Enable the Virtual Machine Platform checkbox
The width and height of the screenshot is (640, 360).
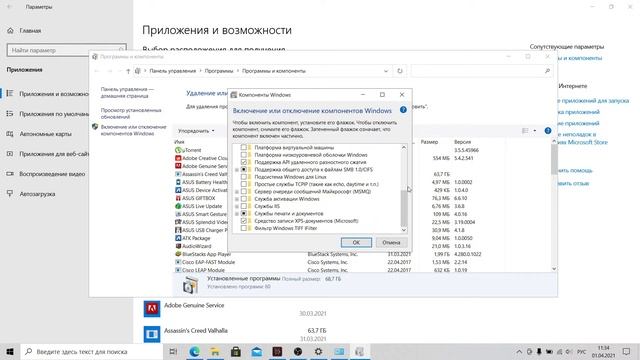point(244,147)
